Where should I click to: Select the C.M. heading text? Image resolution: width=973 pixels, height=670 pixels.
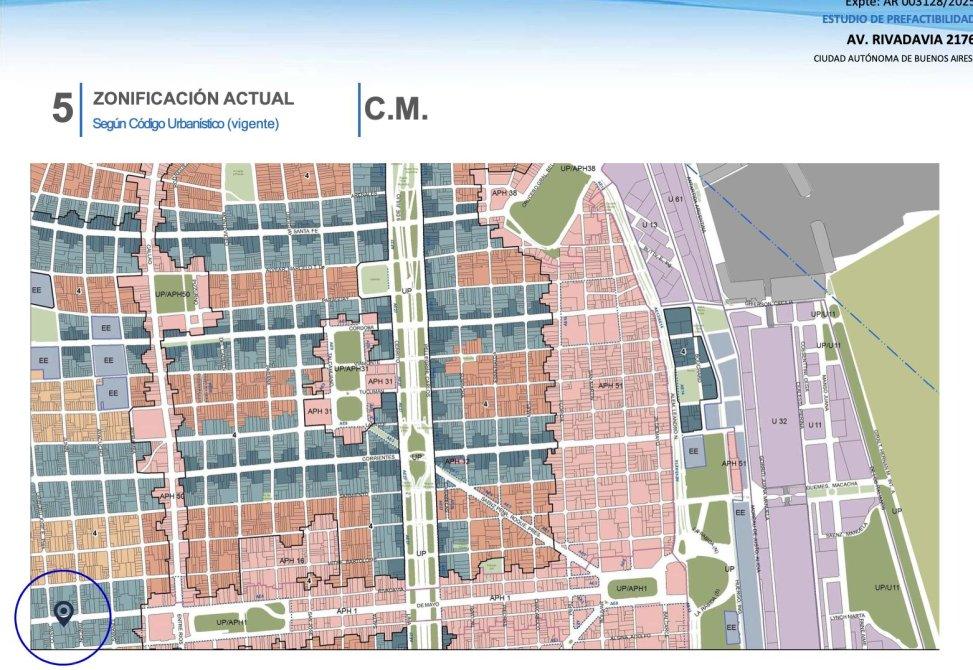click(396, 110)
